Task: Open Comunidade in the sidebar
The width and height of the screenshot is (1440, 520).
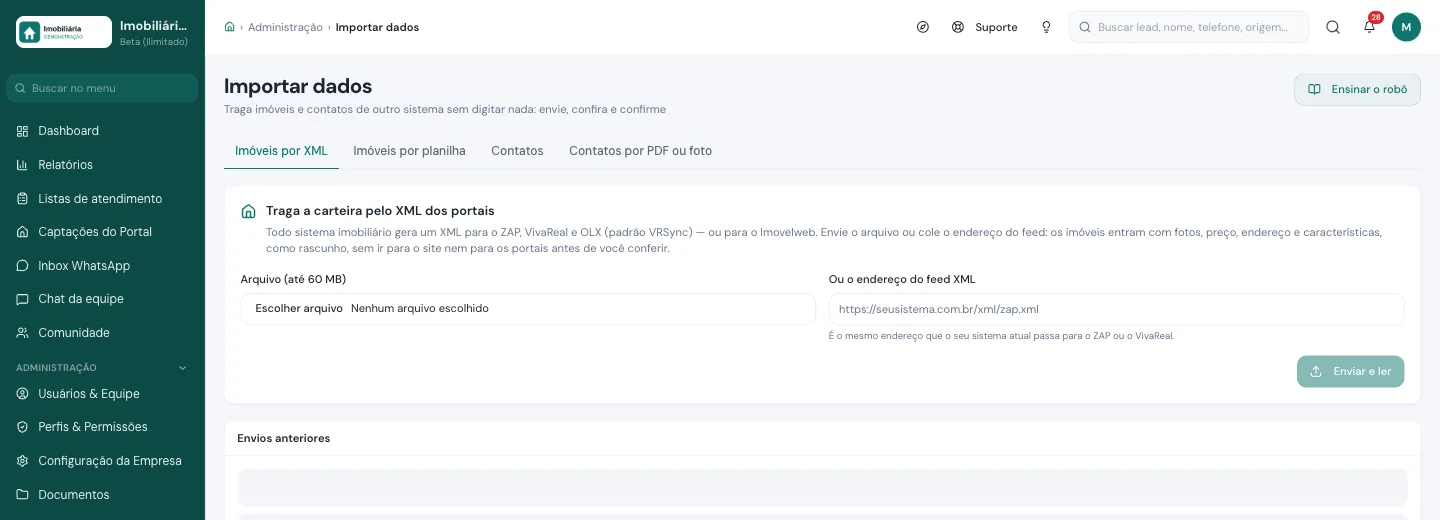Action: click(102, 333)
